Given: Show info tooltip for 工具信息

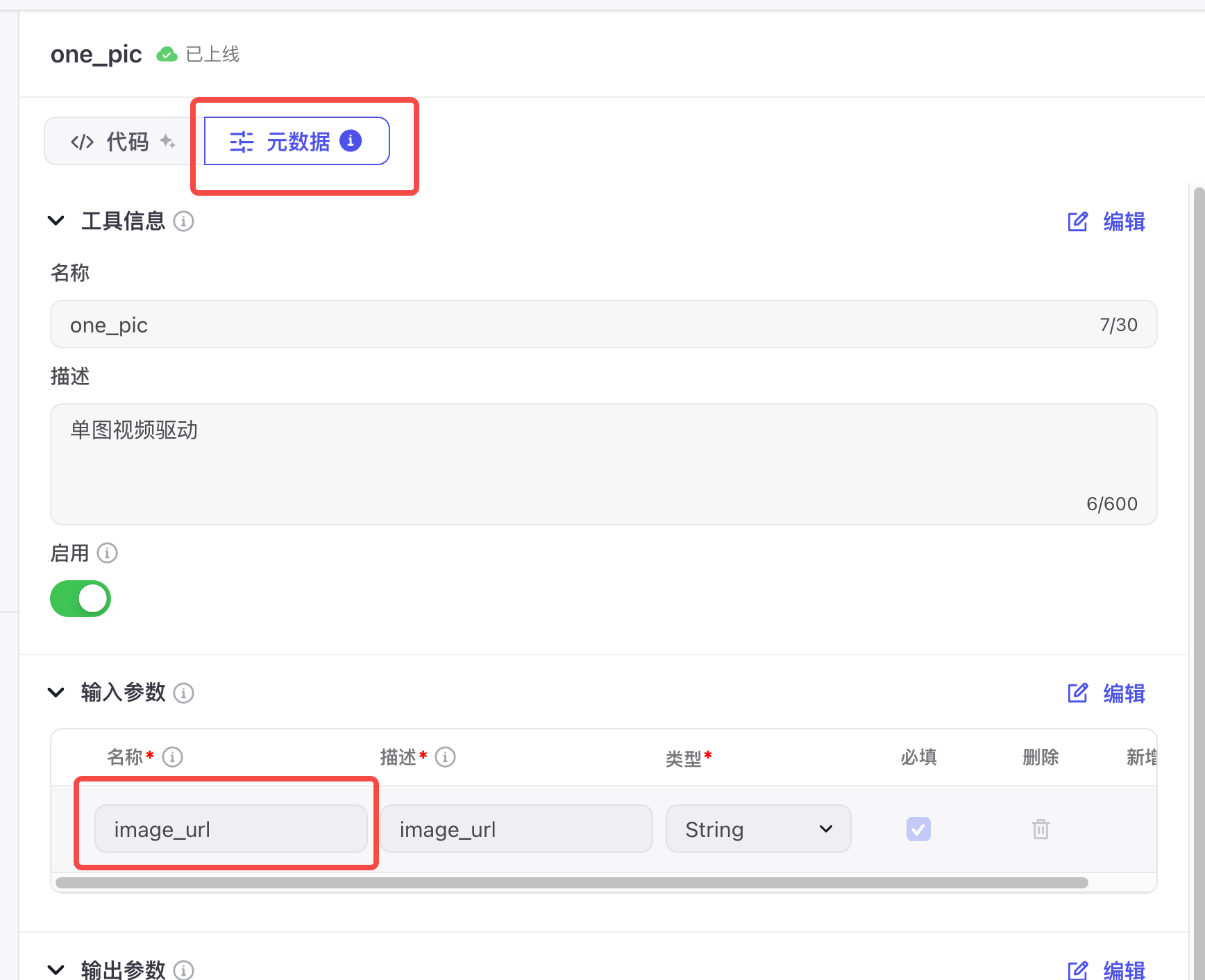Looking at the screenshot, I should click(x=183, y=221).
